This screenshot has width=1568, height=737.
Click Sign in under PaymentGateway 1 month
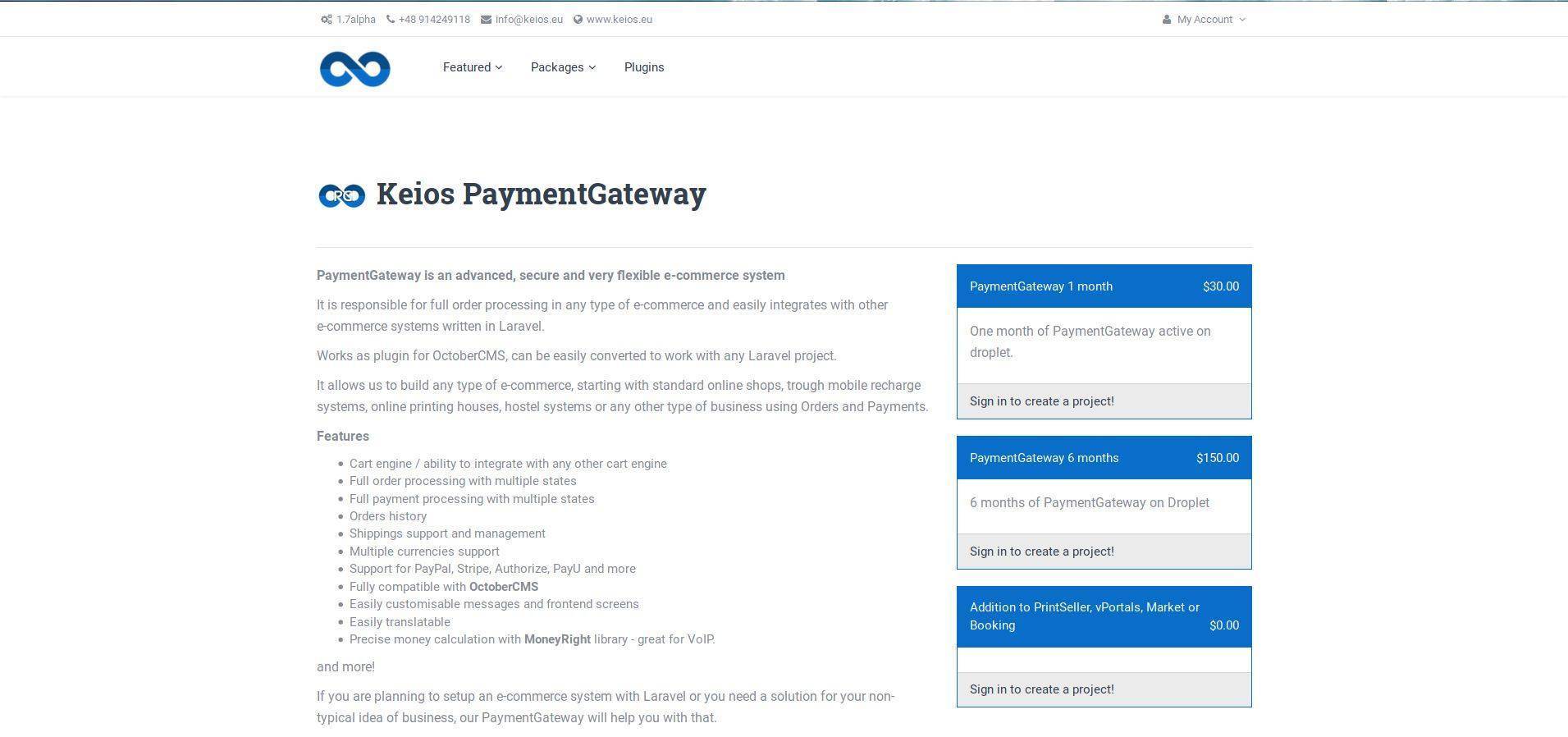pyautogui.click(x=1041, y=401)
